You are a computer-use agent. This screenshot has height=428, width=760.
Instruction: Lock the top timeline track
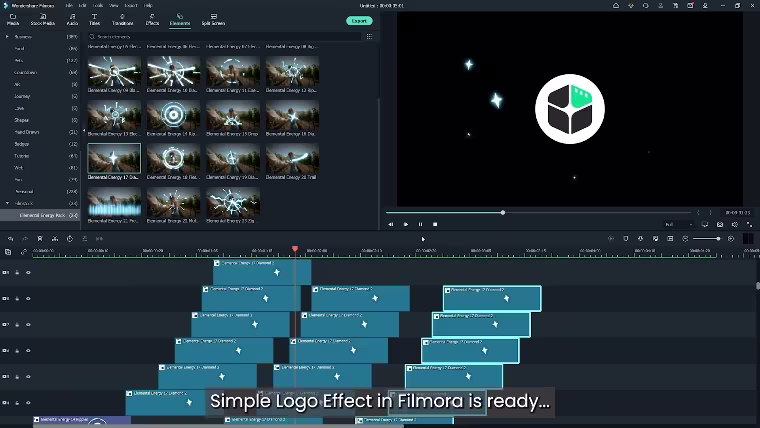(17, 272)
